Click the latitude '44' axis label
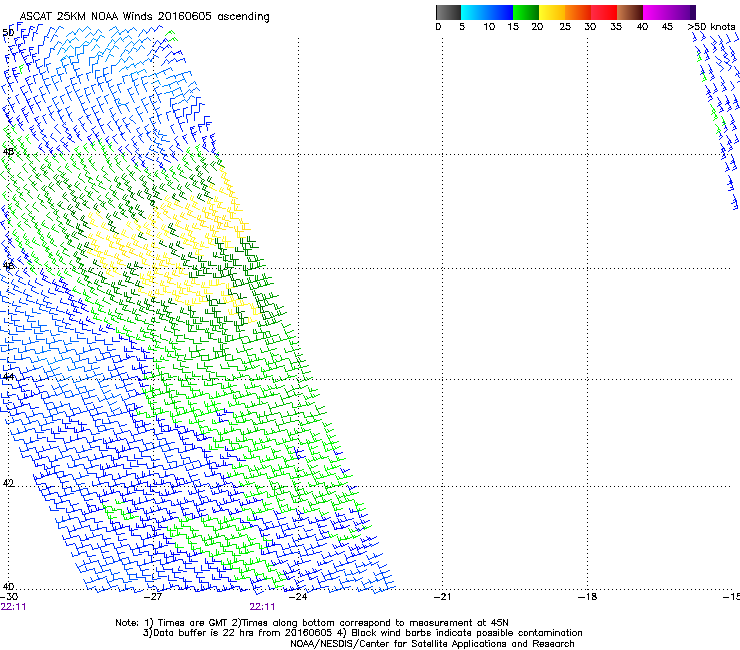Image resolution: width=740 pixels, height=650 pixels. 8,377
